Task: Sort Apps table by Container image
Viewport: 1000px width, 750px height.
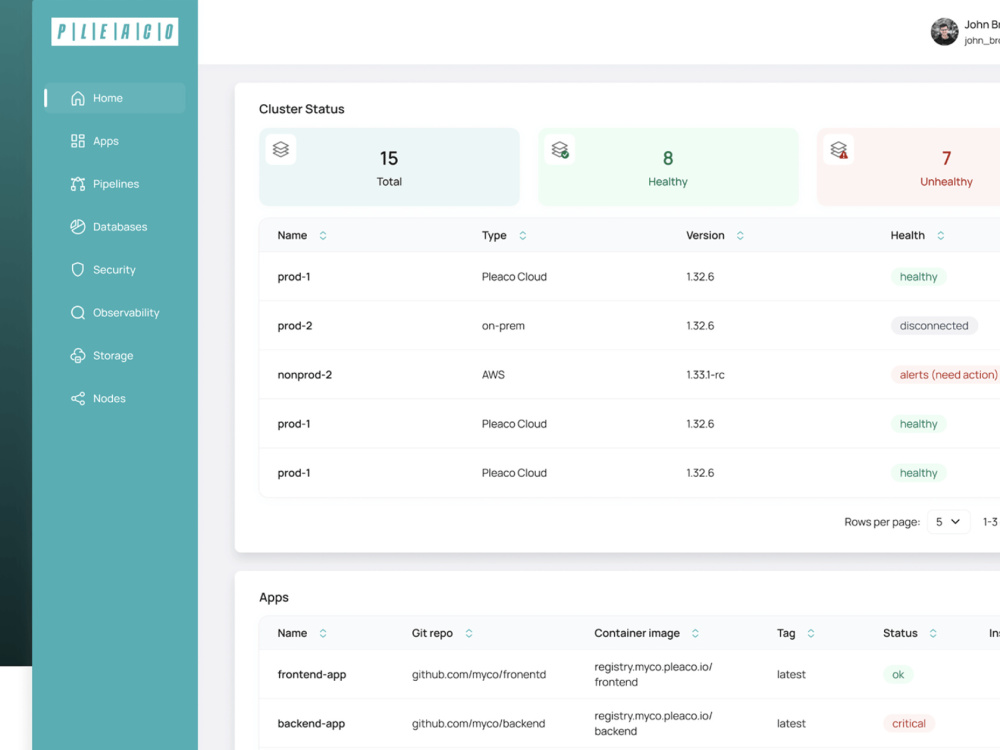Action: 696,633
